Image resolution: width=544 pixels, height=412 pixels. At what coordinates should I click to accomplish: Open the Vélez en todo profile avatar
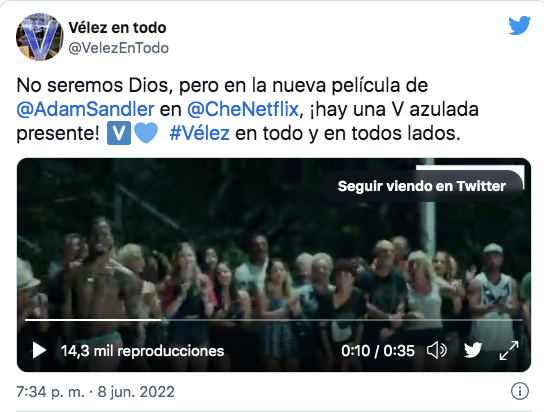40,37
